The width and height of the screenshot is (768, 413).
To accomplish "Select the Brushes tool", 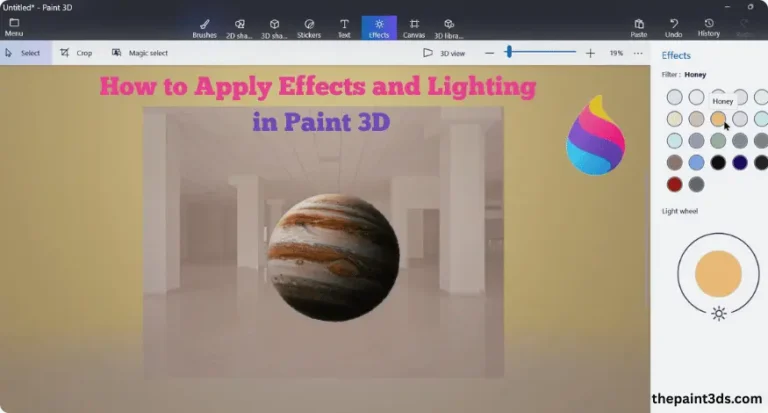I will (x=204, y=28).
